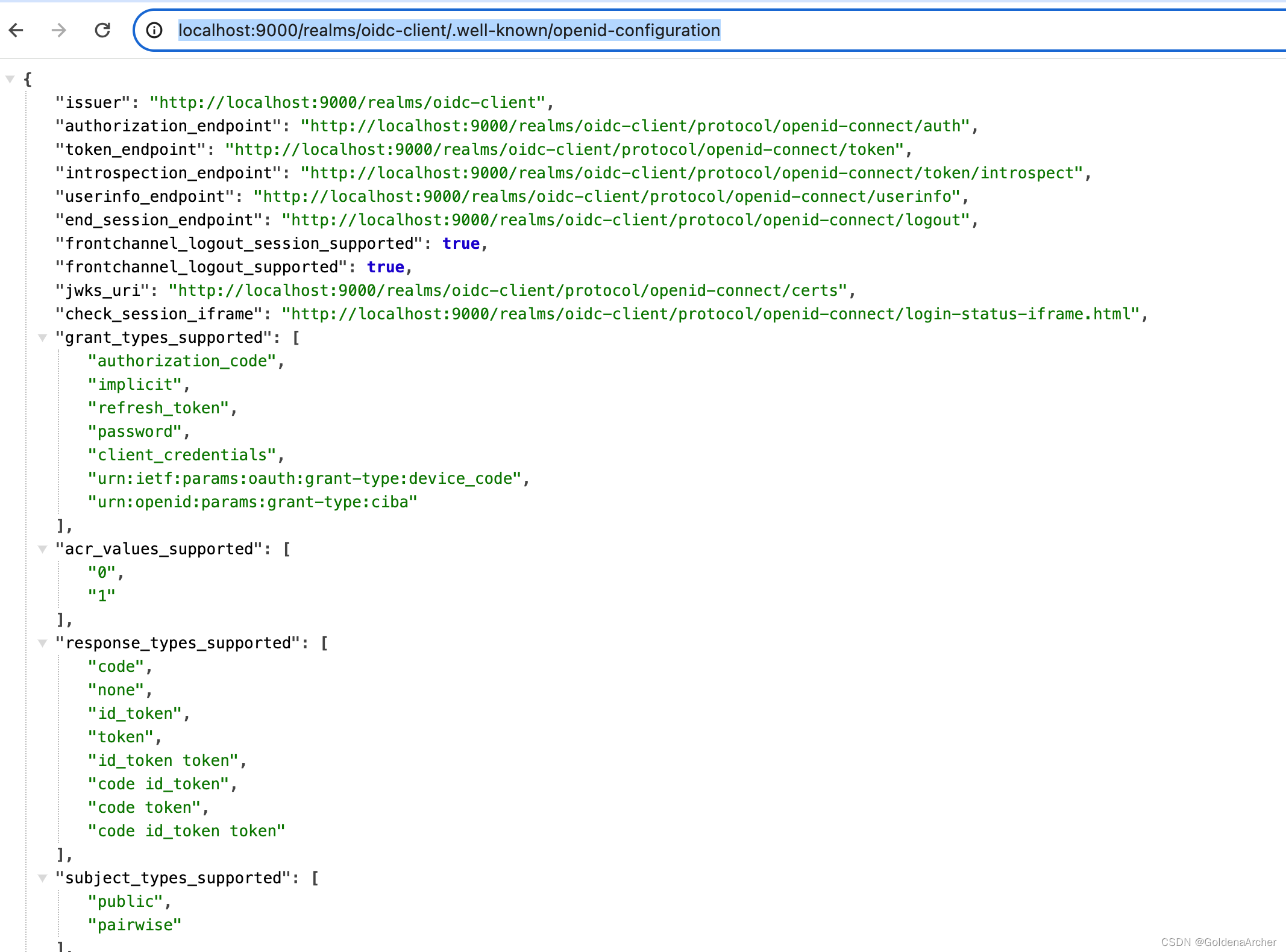This screenshot has width=1286, height=952.
Task: Open site information icon in address bar
Action: pyautogui.click(x=154, y=30)
